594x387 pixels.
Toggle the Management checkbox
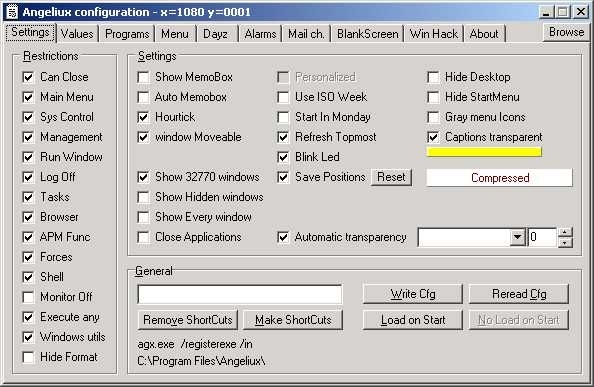click(28, 137)
